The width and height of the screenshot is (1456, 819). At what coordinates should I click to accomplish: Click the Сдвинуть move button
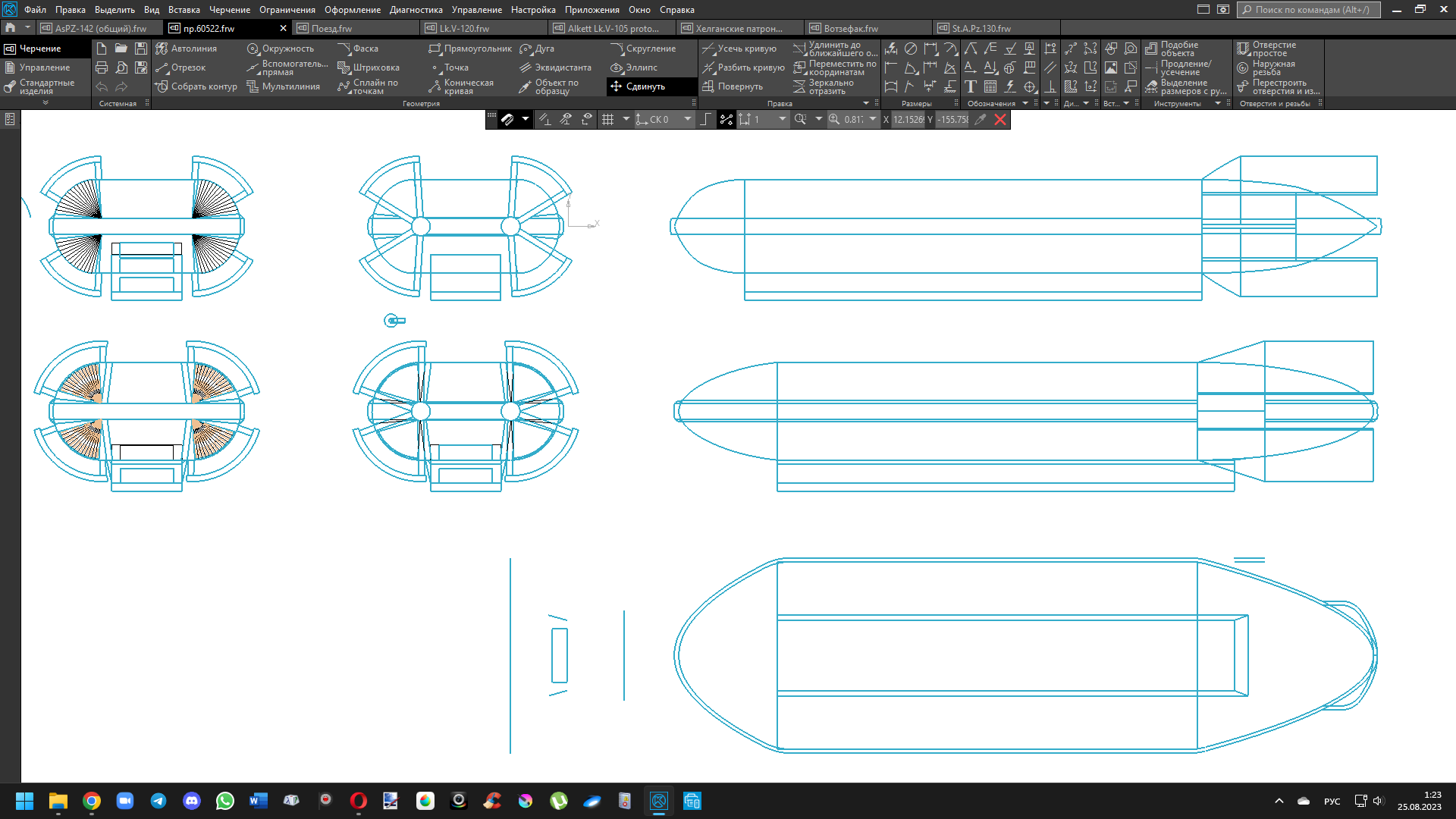point(645,86)
